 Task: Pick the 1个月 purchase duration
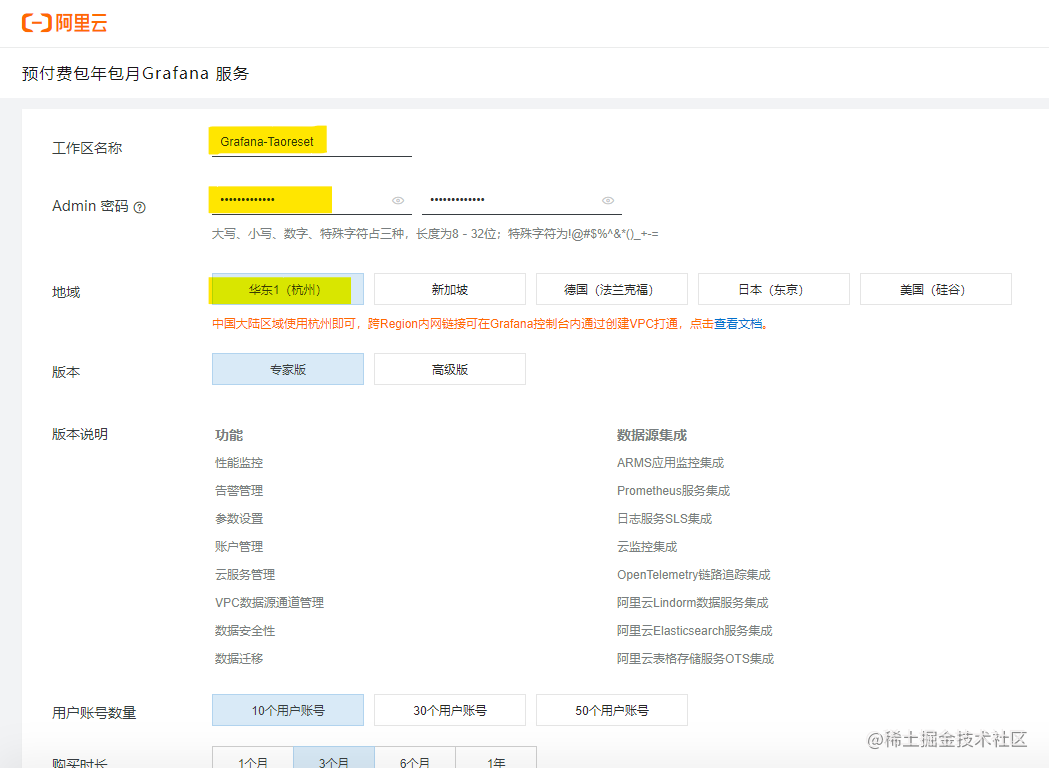pos(253,758)
